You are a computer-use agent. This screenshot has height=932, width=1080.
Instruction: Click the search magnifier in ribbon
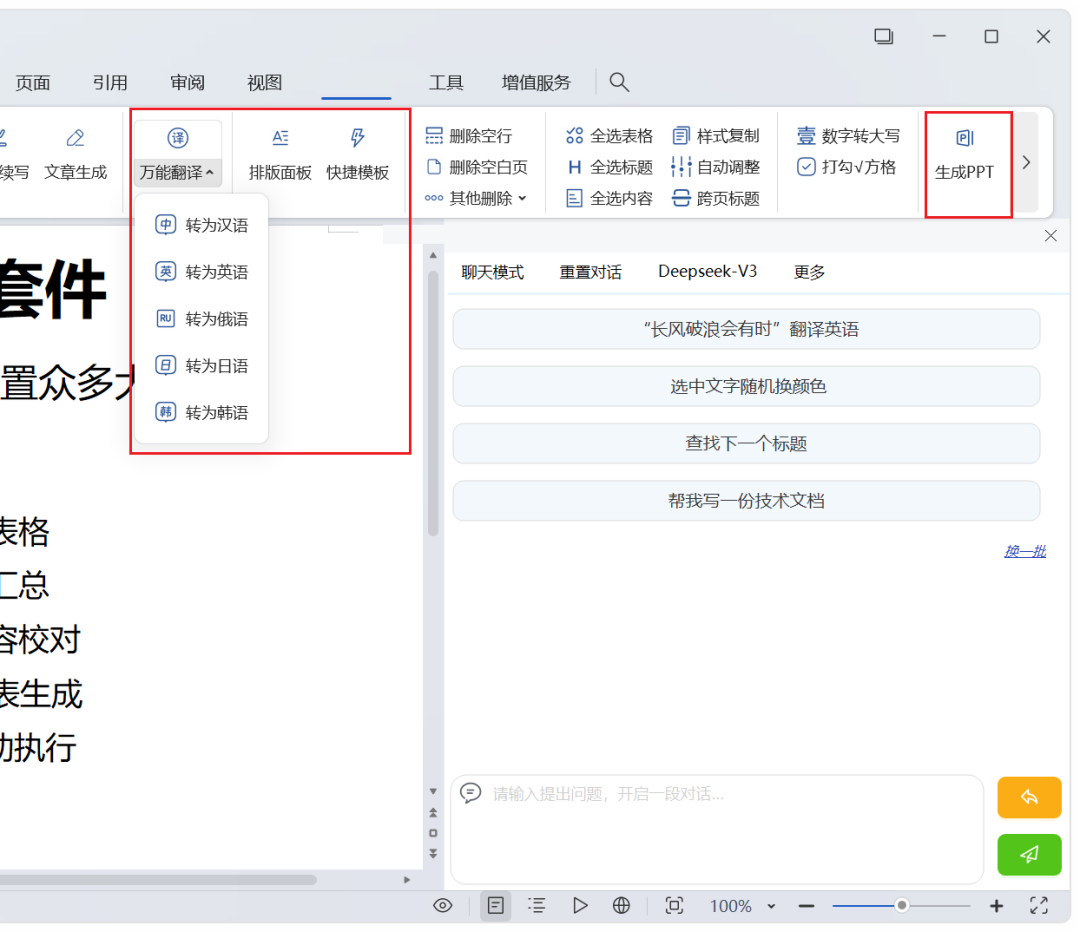[x=619, y=83]
